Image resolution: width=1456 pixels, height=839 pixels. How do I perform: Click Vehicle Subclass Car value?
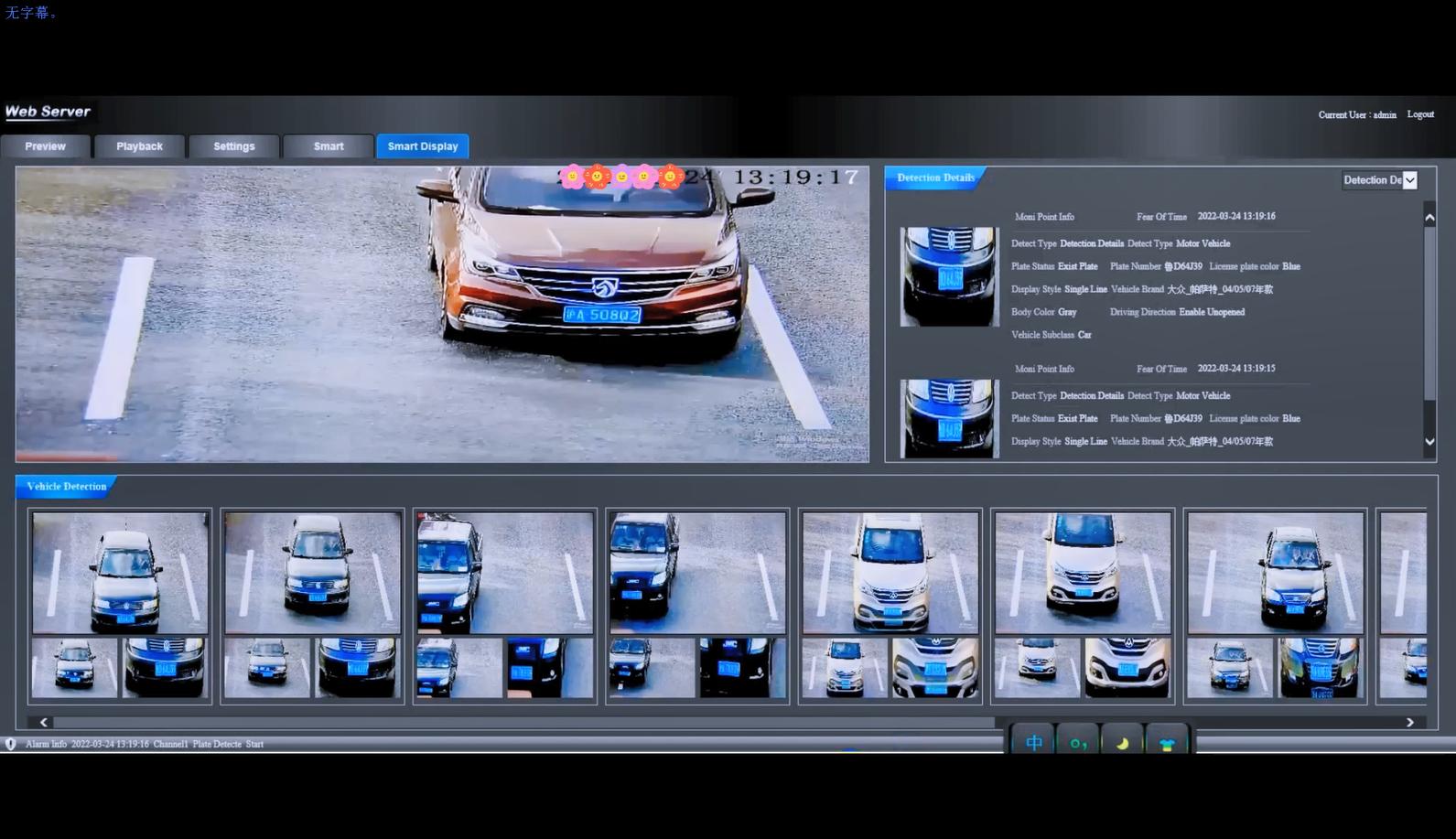pos(1084,335)
